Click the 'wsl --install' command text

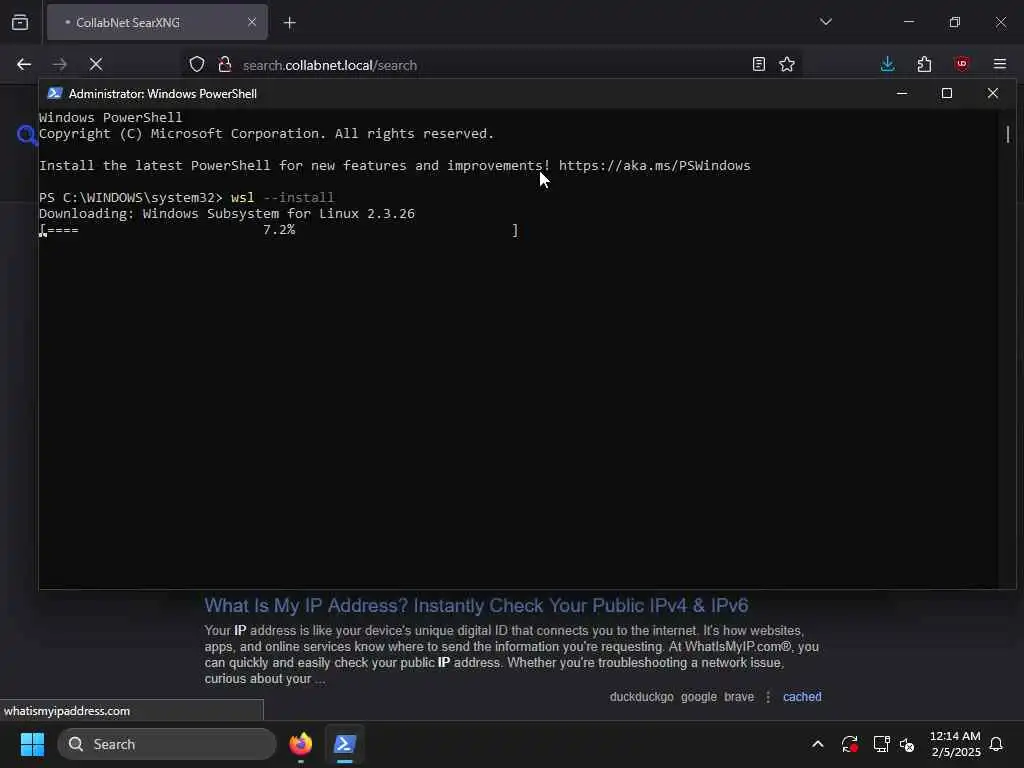tap(282, 197)
